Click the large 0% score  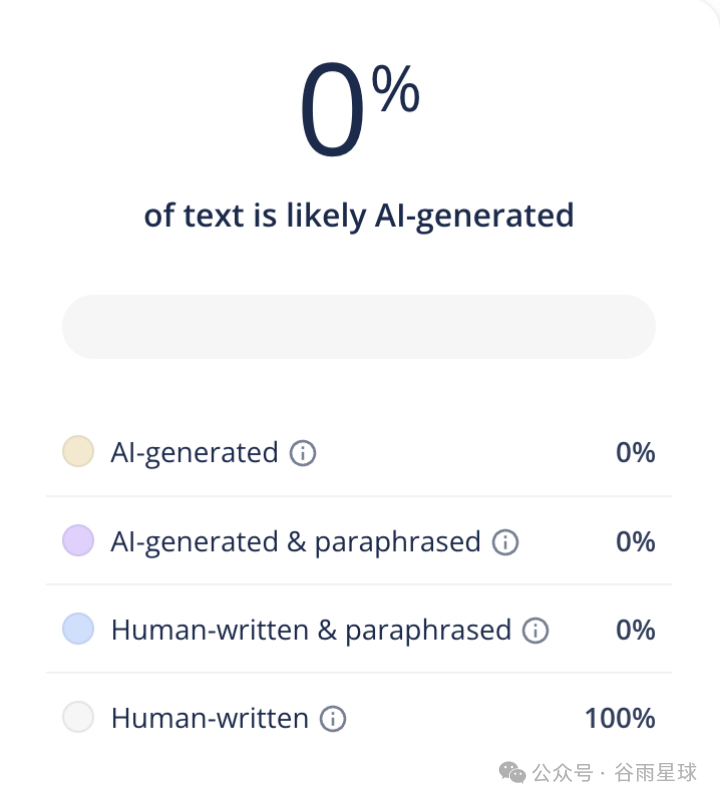pyautogui.click(x=359, y=108)
